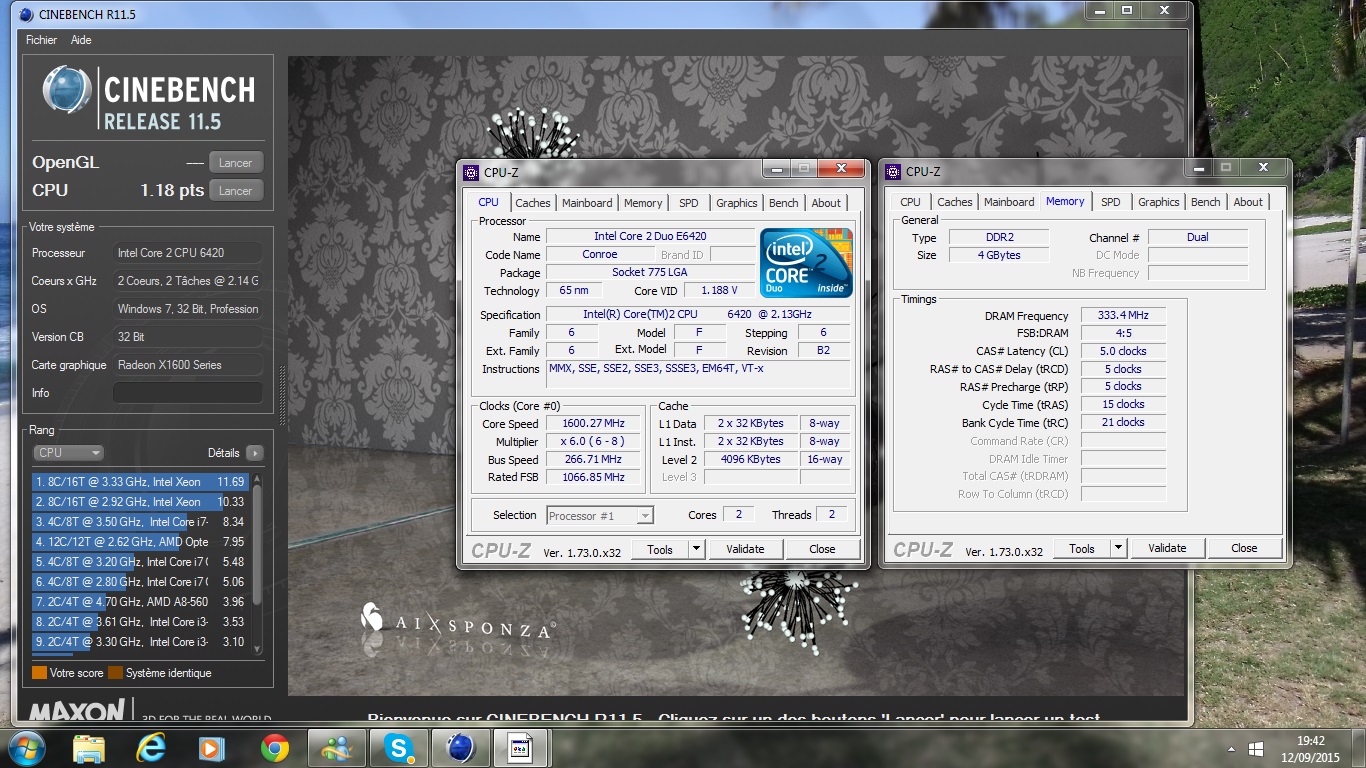Open Graphics tab in CPU-Z processor window
The width and height of the screenshot is (1366, 768).
(x=737, y=203)
